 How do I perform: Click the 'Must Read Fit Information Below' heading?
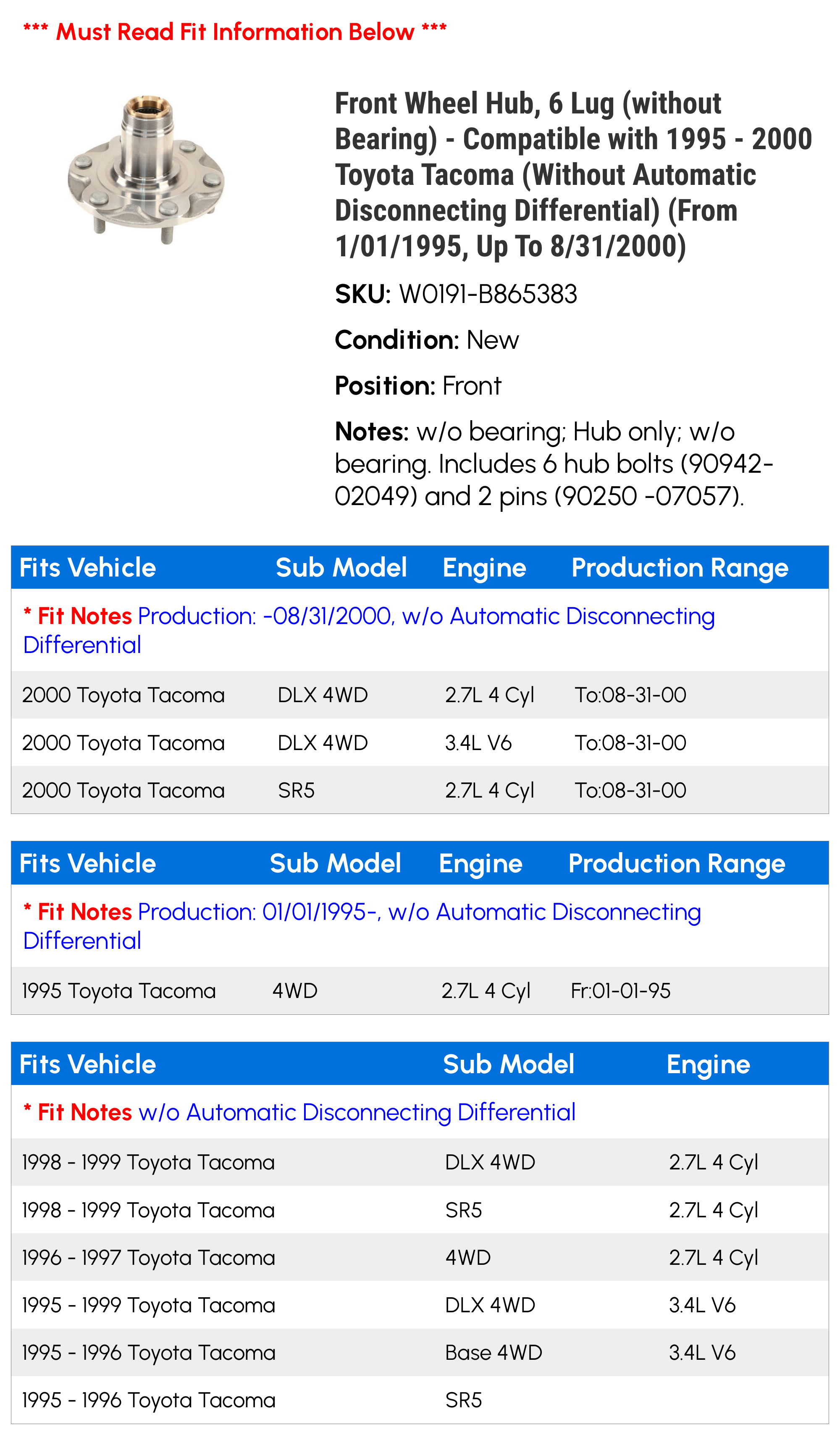[234, 32]
